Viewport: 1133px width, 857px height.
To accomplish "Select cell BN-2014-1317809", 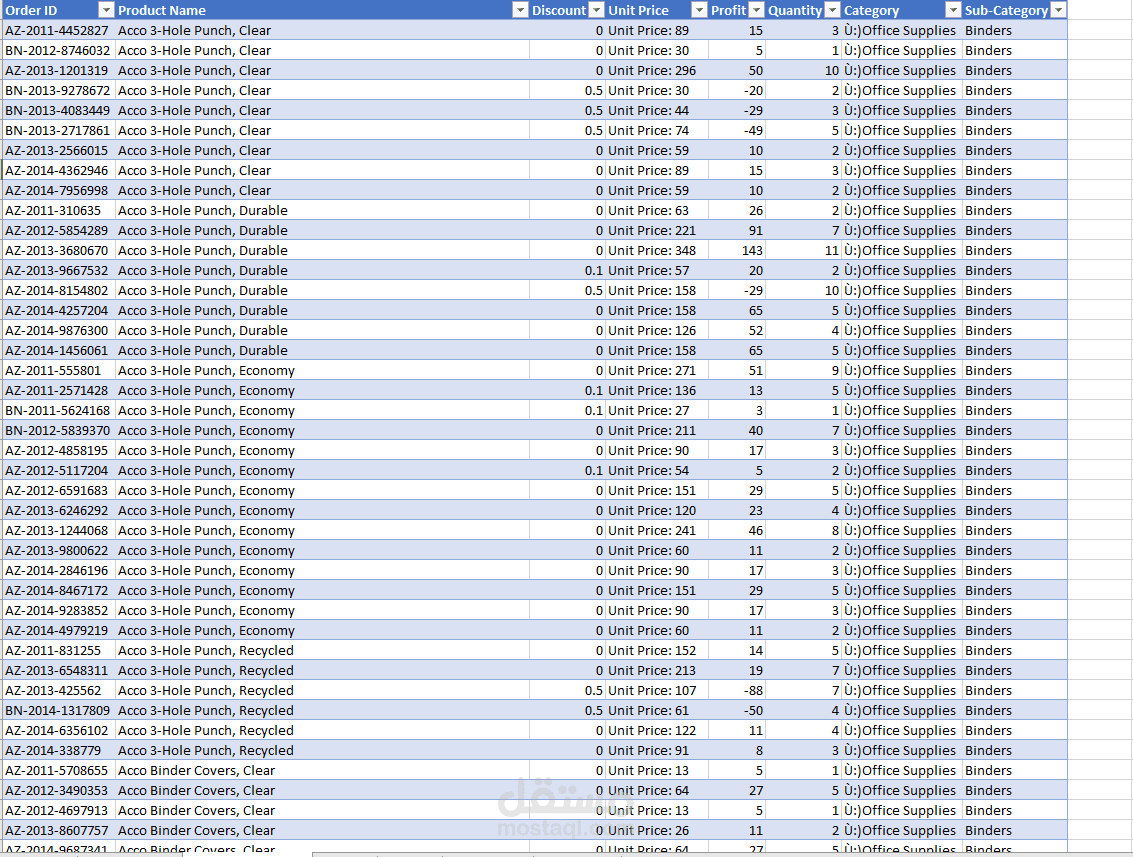I will pyautogui.click(x=59, y=710).
